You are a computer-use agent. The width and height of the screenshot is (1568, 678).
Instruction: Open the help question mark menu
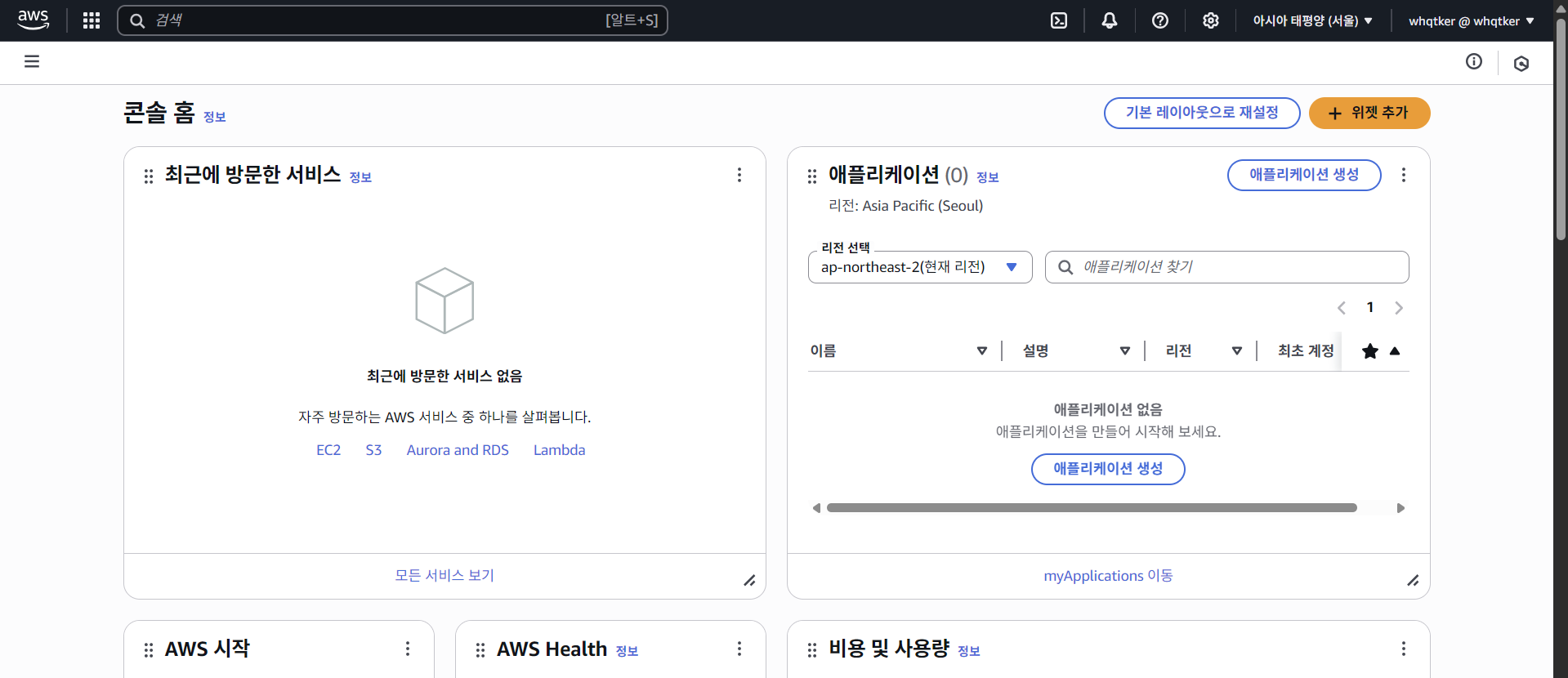(x=1160, y=20)
